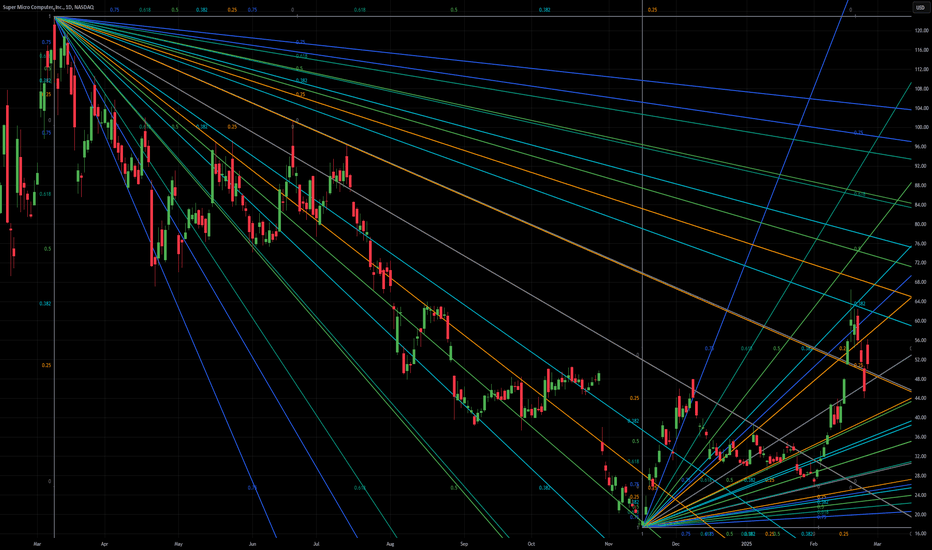
Task: Click the 92.00 price axis label
Action: point(922,166)
